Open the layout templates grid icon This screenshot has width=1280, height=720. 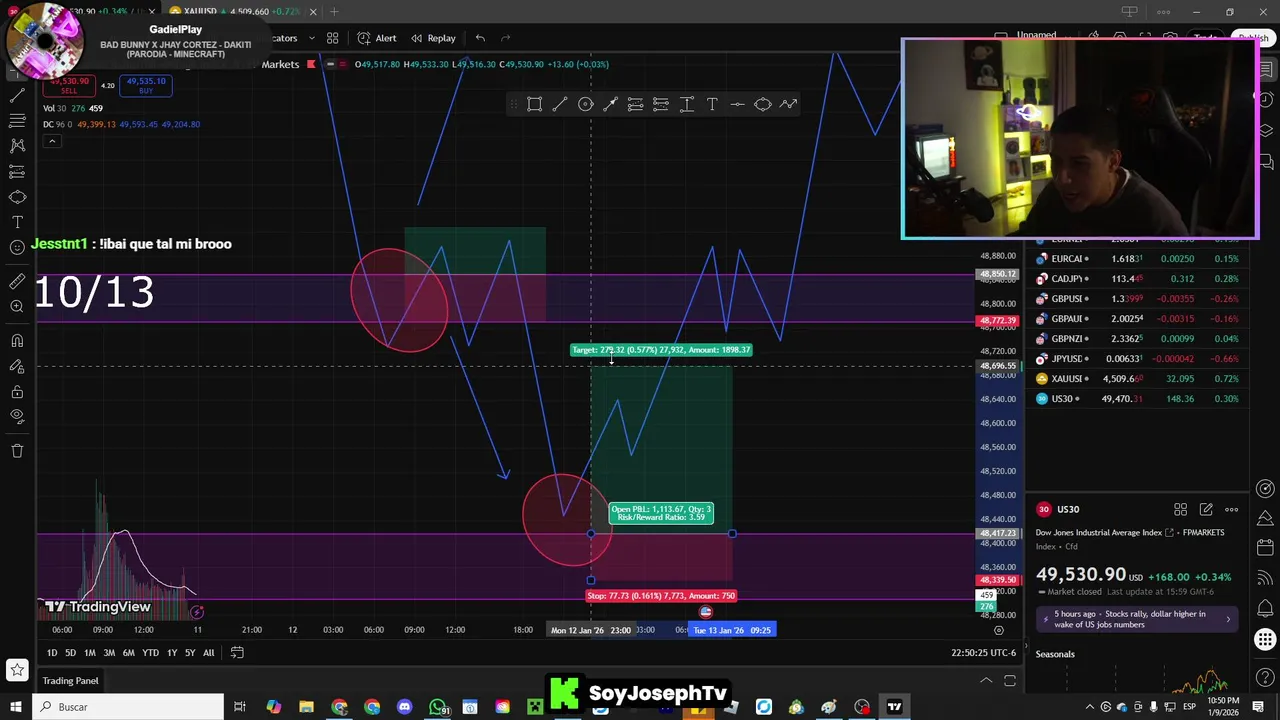pos(332,38)
